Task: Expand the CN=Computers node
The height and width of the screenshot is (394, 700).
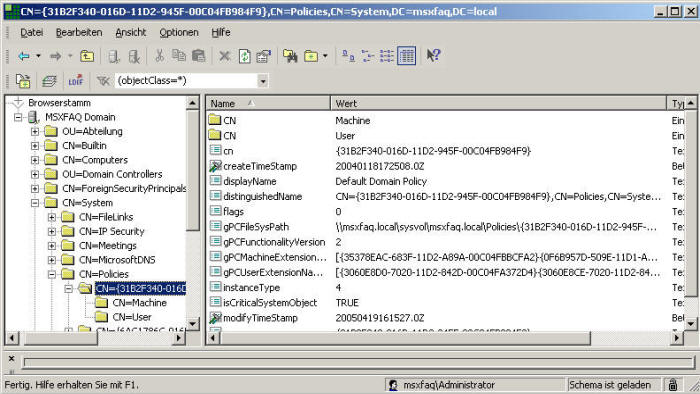Action: [x=35, y=160]
